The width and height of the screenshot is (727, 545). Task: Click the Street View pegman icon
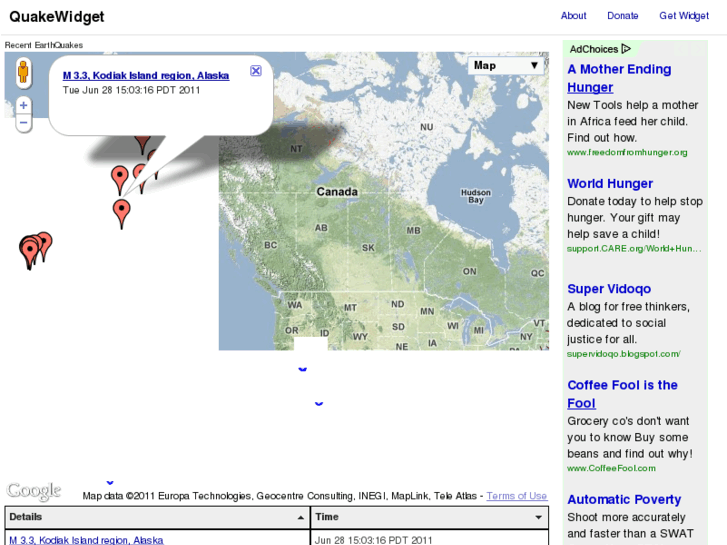click(23, 73)
